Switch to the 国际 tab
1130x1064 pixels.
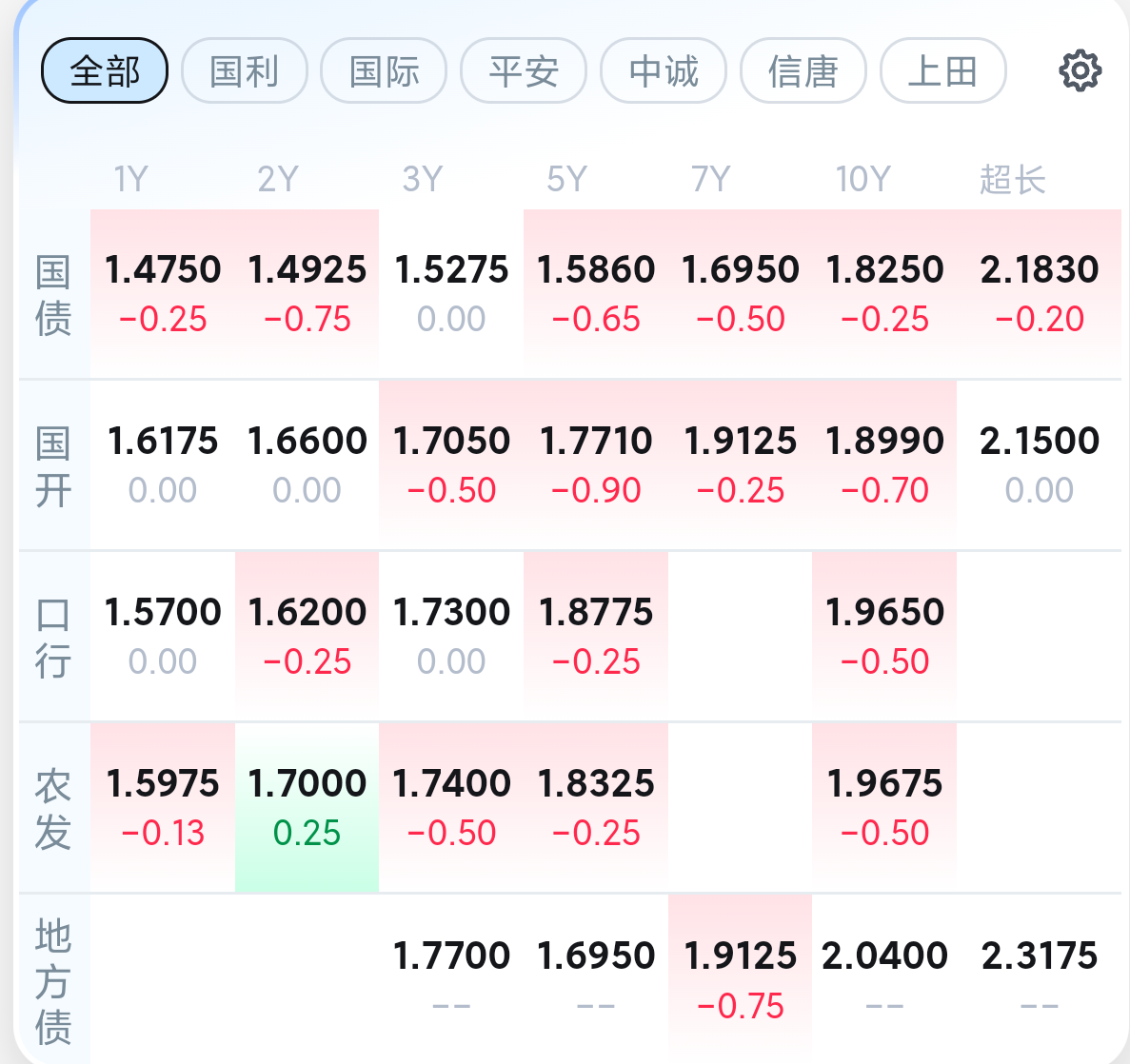click(x=384, y=70)
